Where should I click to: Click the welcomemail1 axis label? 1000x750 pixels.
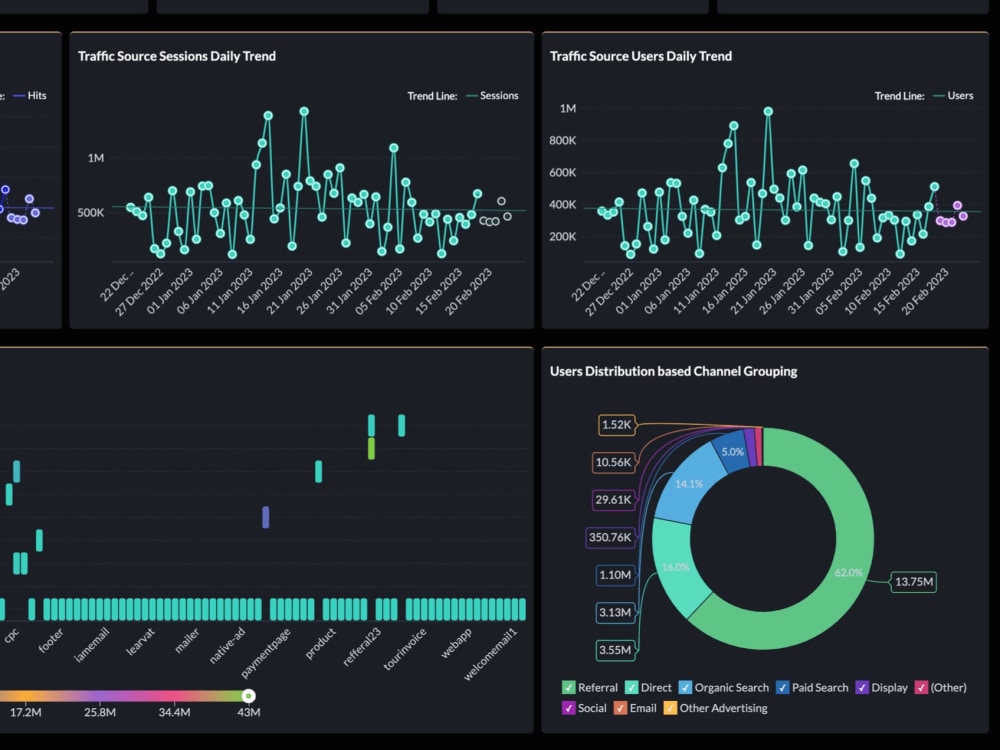coord(490,654)
